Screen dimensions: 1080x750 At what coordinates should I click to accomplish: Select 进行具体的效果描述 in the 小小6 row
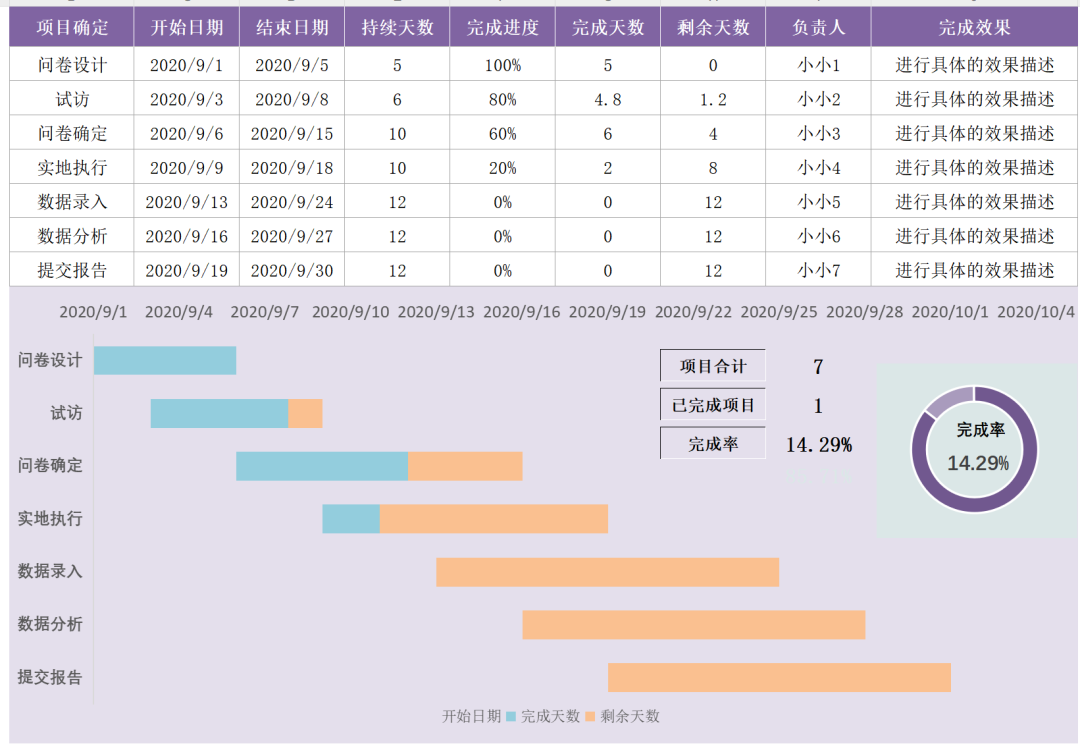tap(975, 236)
